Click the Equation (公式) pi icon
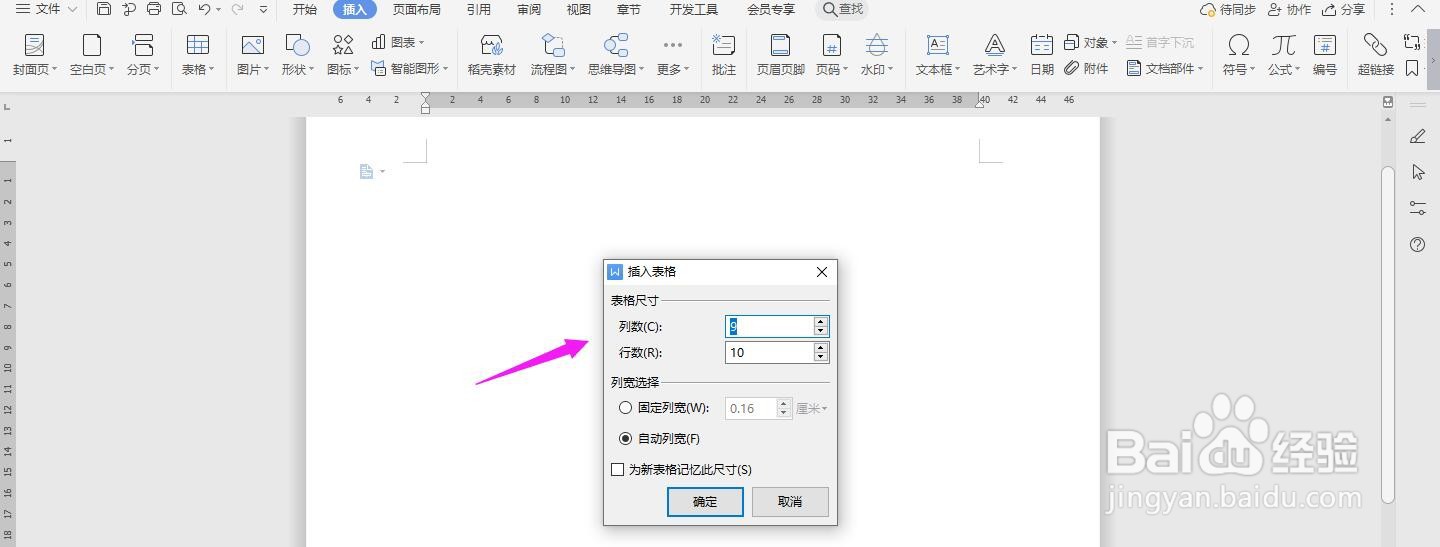The height and width of the screenshot is (547, 1440). pos(1283,45)
